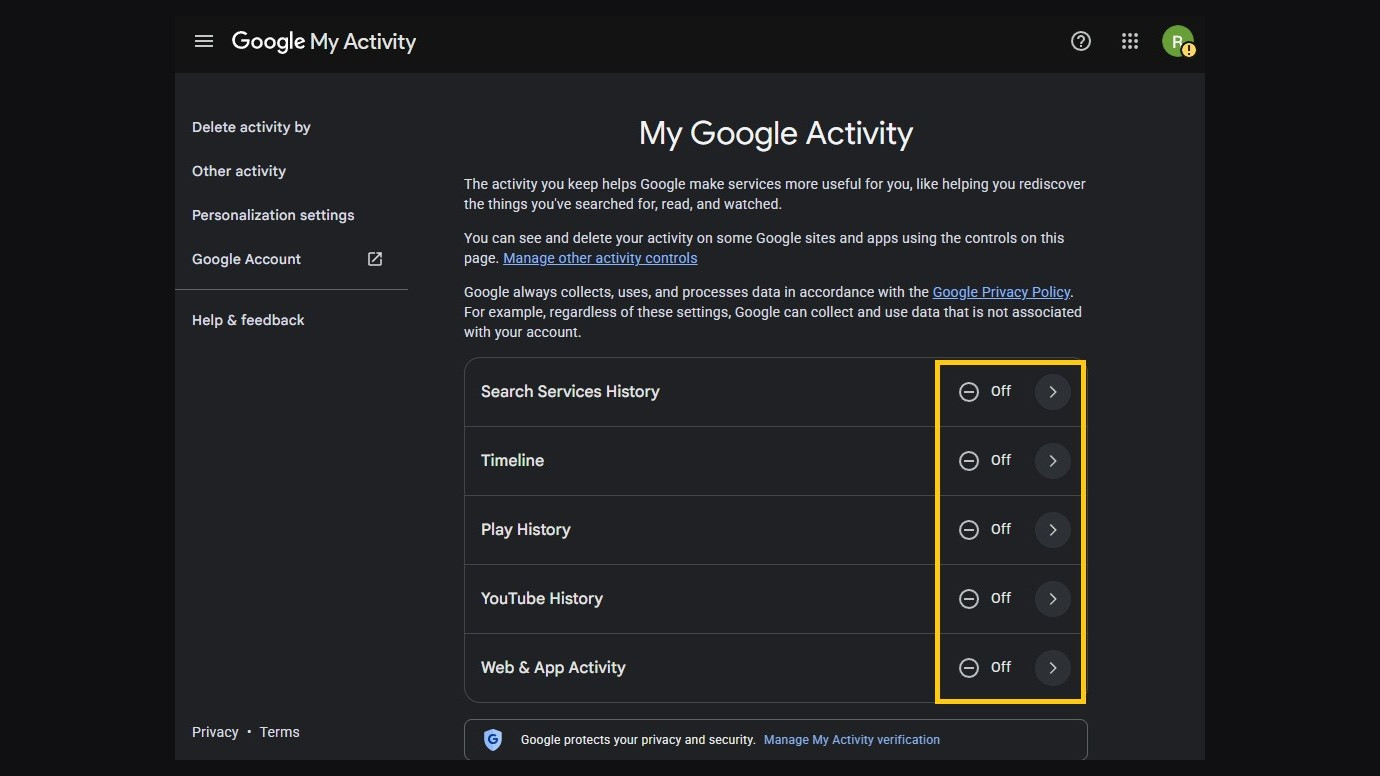Screen dimensions: 1380x776
Task: Expand Search Services History with its chevron
Action: pos(1053,392)
